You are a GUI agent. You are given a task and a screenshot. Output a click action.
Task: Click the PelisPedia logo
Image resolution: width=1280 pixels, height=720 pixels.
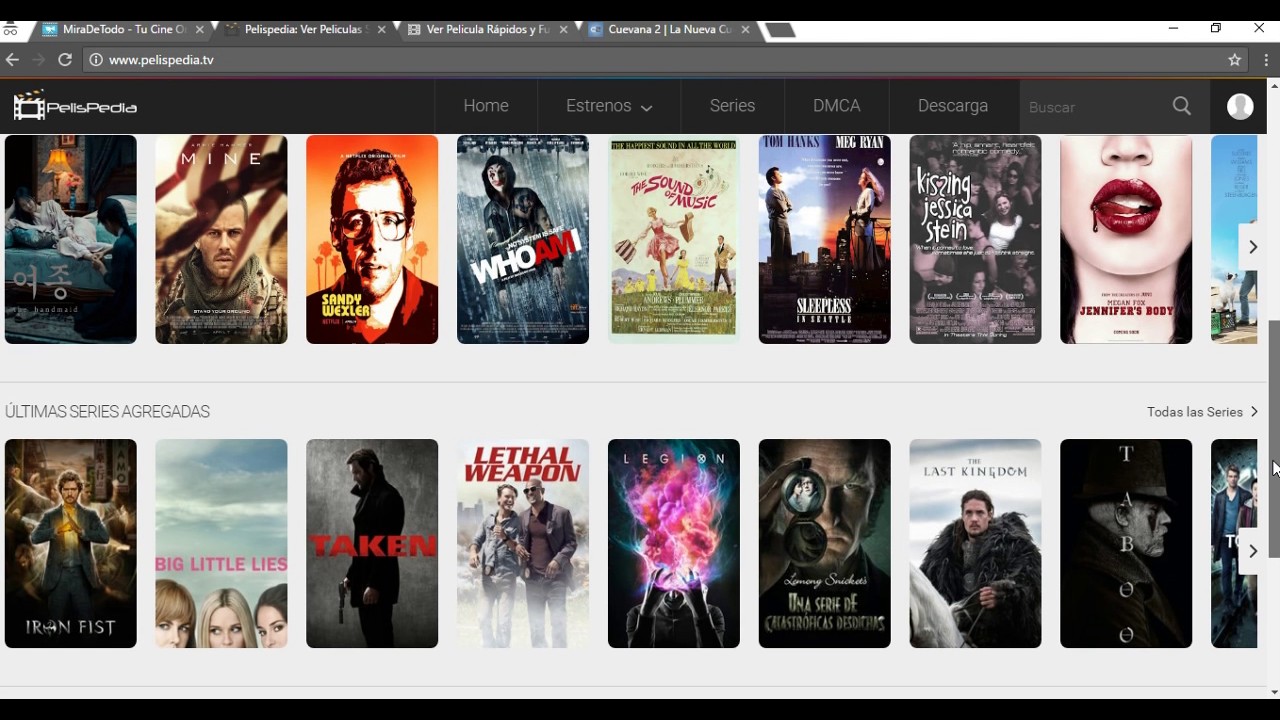click(x=75, y=105)
